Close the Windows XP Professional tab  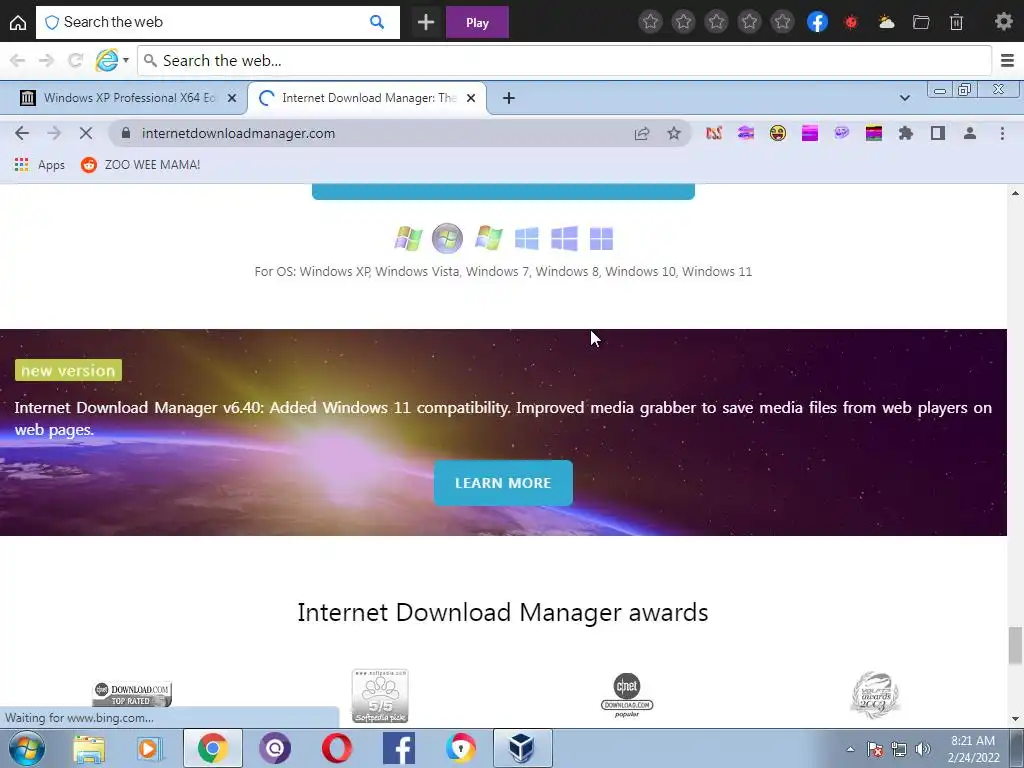(232, 98)
